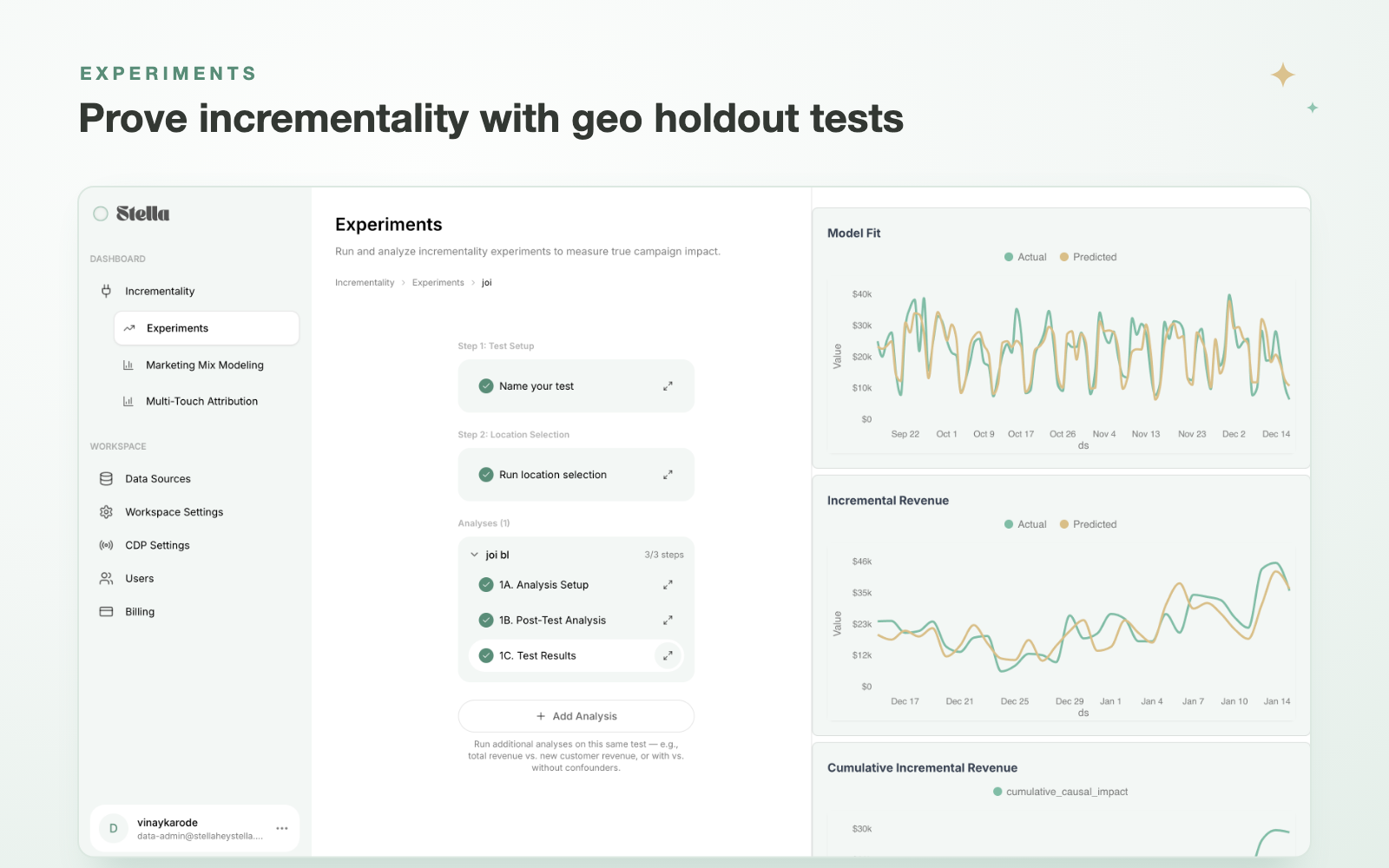The width and height of the screenshot is (1389, 868).
Task: Expand the Run location selection step
Action: point(668,475)
